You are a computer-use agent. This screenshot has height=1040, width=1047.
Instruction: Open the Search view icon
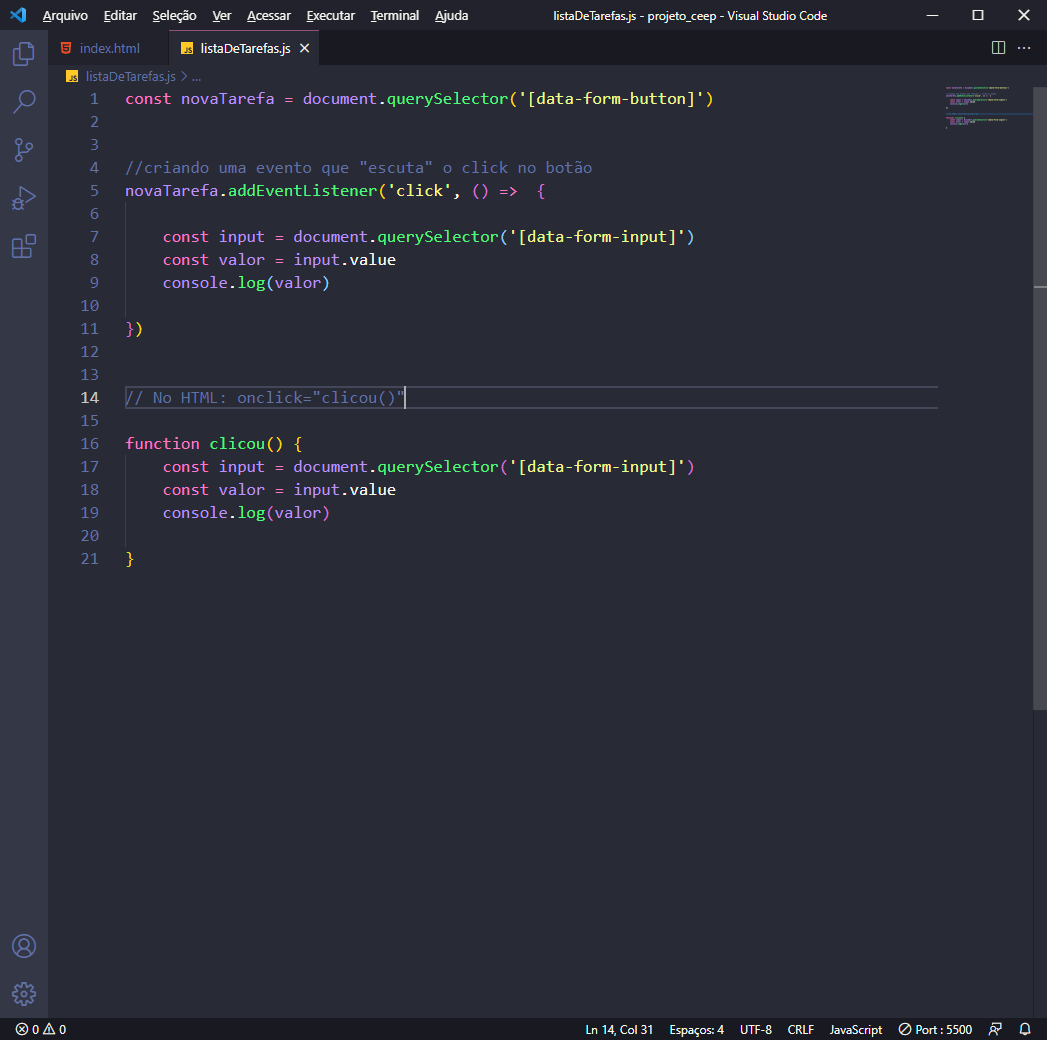[x=24, y=101]
